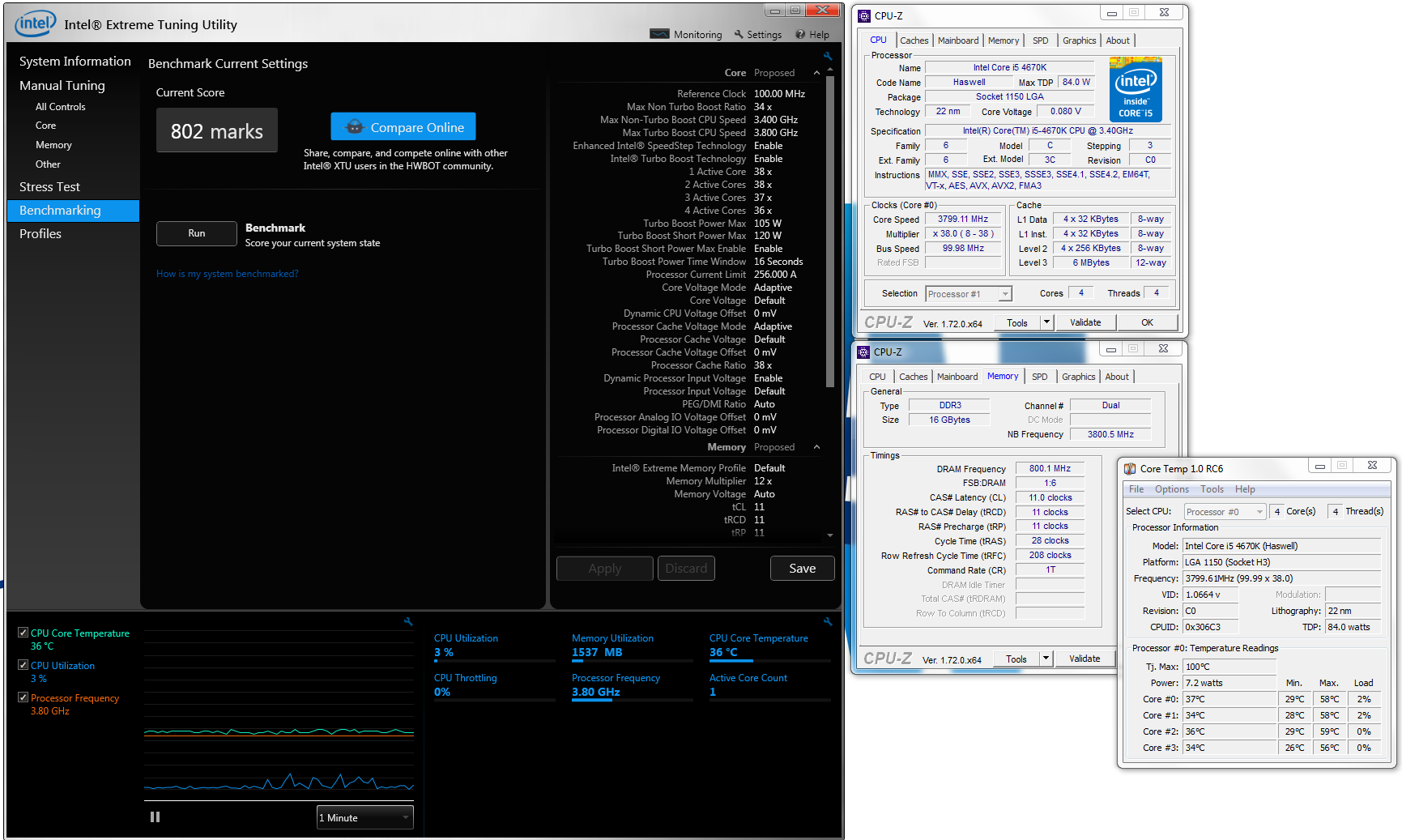The height and width of the screenshot is (840, 1402).
Task: Pause the monitoring graph
Action: click(x=155, y=817)
